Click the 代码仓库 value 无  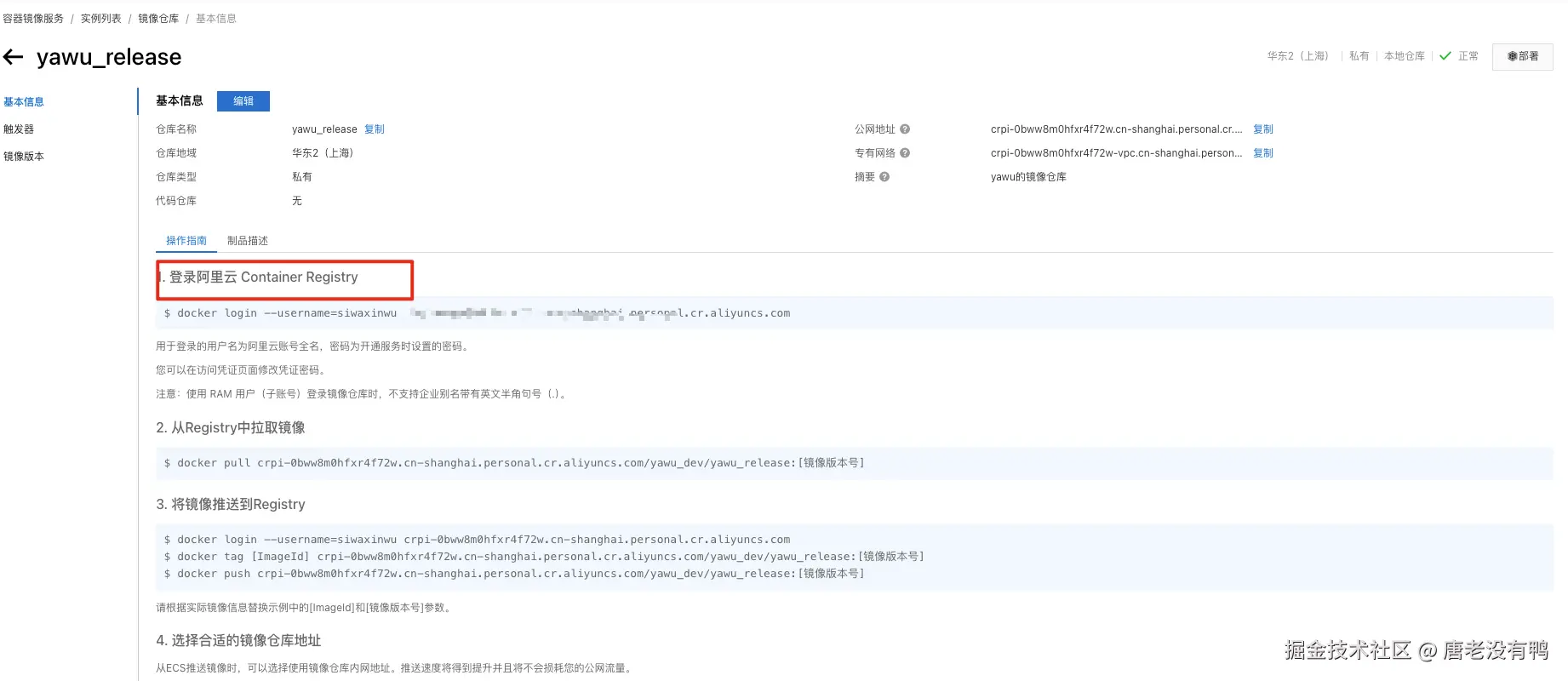[x=297, y=201]
